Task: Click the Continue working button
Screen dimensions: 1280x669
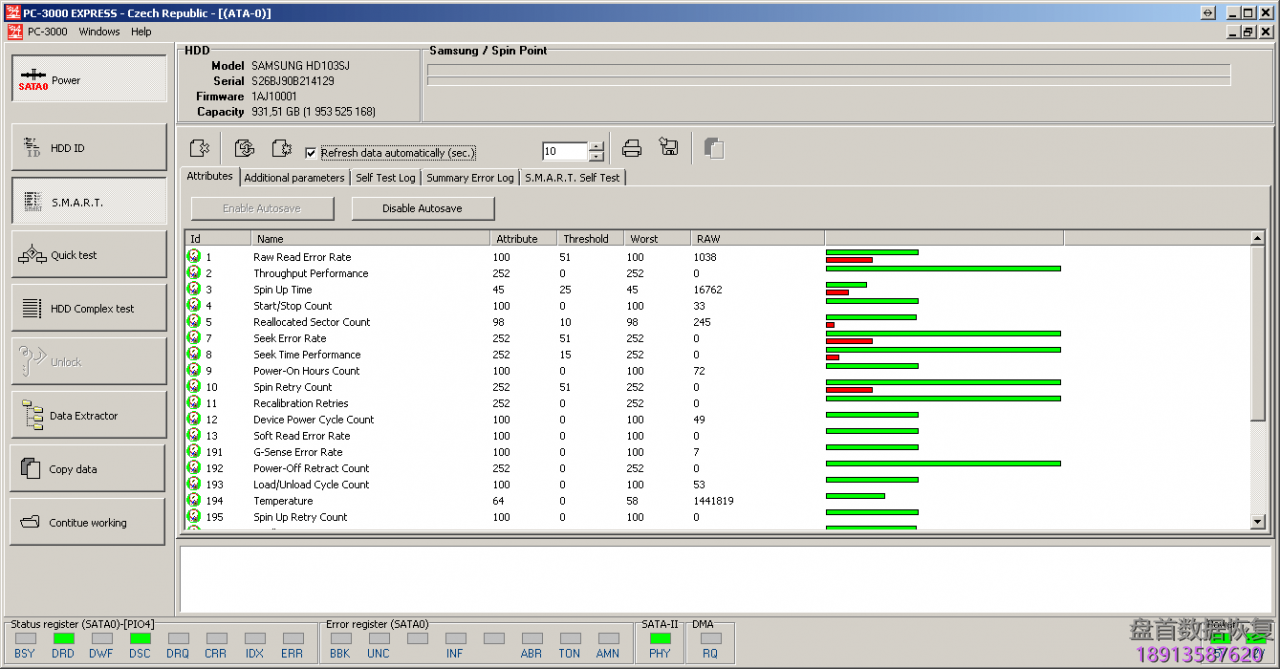Action: click(88, 523)
